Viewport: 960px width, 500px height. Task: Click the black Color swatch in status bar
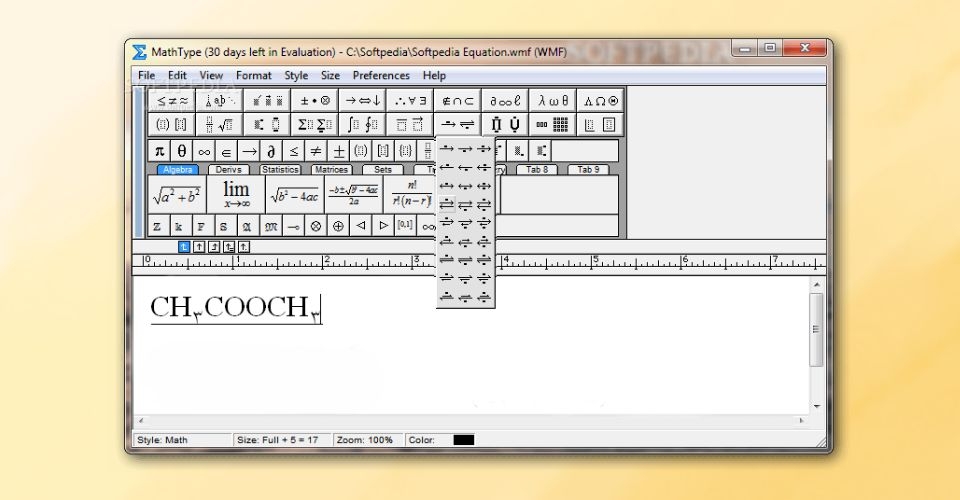464,440
